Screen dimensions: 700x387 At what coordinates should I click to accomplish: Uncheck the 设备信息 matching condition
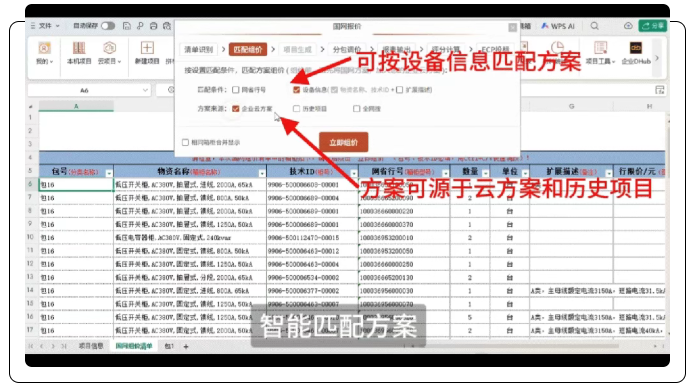click(x=296, y=90)
